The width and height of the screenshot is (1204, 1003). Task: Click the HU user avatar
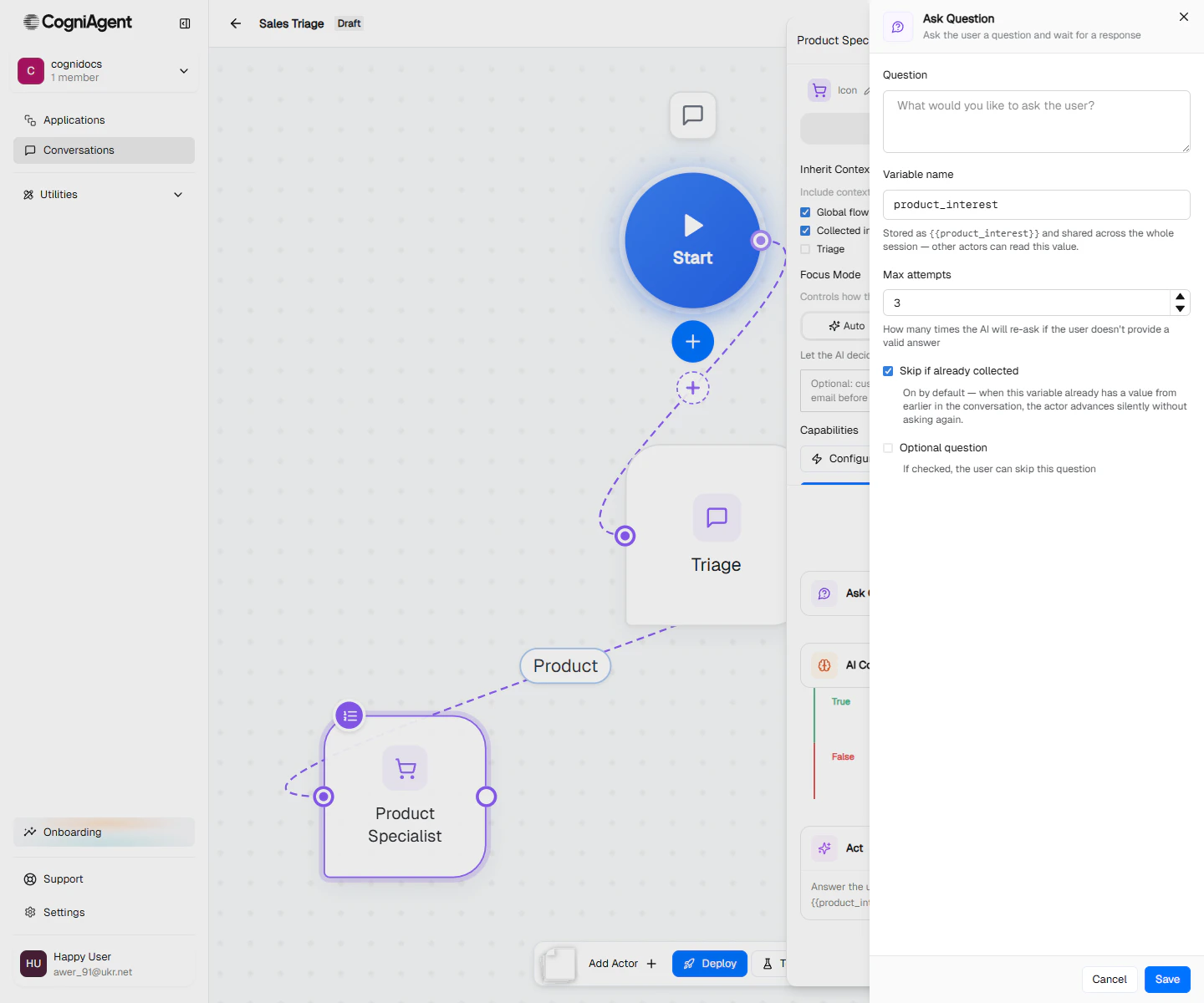(33, 964)
